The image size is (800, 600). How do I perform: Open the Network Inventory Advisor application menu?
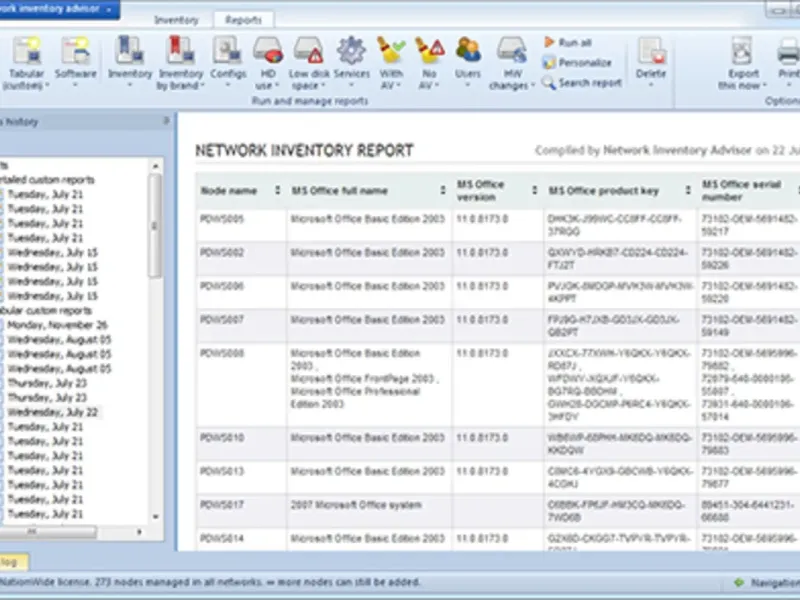[59, 9]
